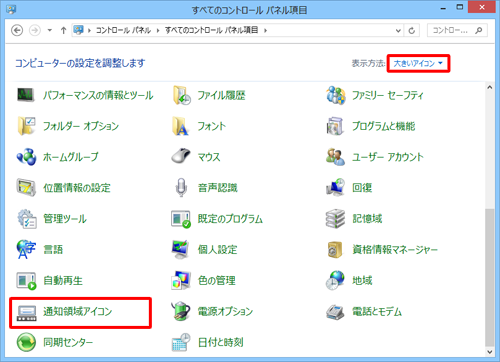
Task: Click the Back navigation button
Action: [x=17, y=30]
